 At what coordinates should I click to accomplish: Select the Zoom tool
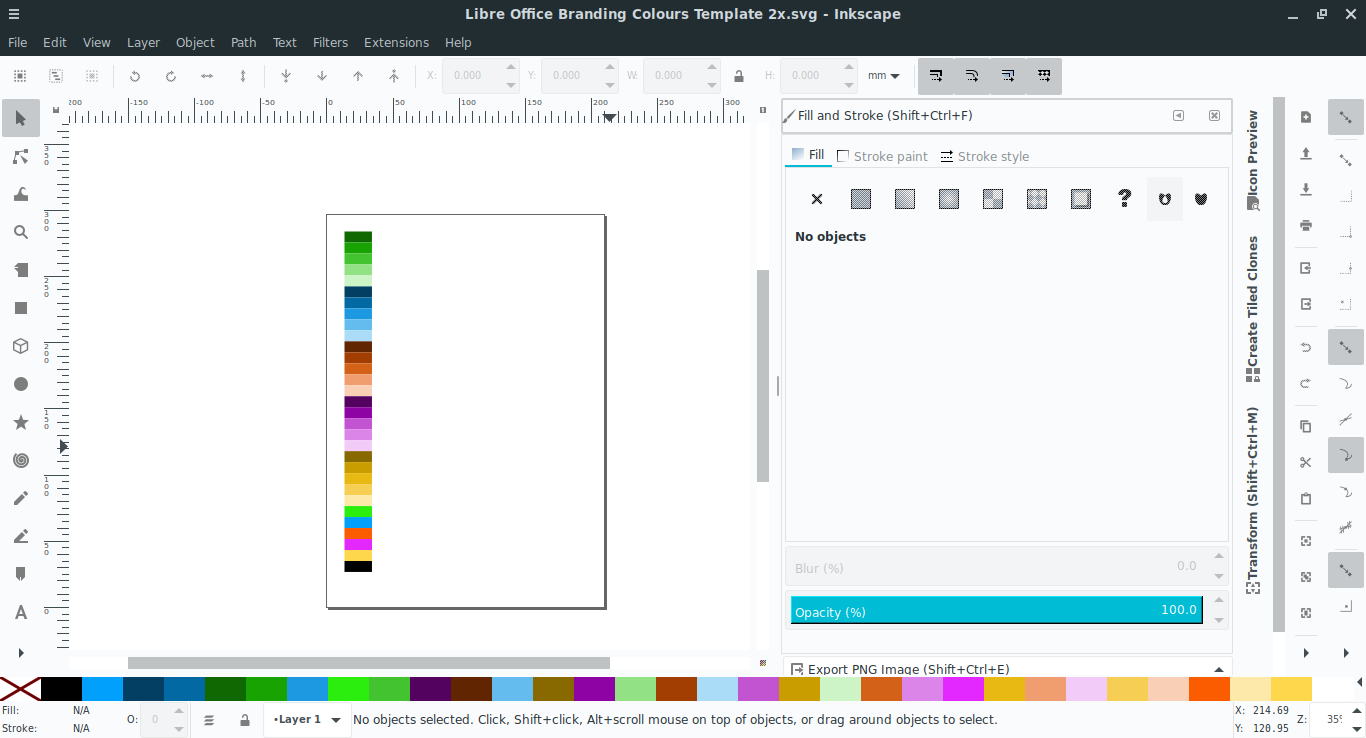20,231
